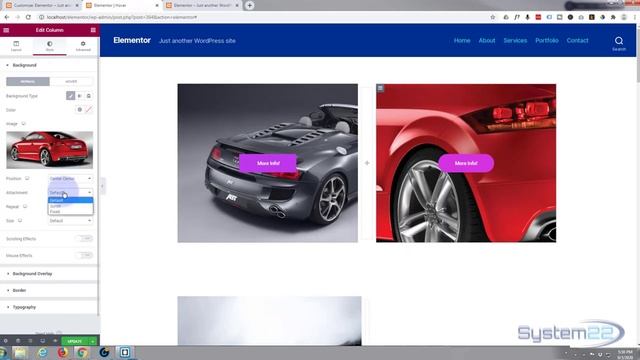Select the Hover background state
The width and height of the screenshot is (640, 360).
pos(71,82)
